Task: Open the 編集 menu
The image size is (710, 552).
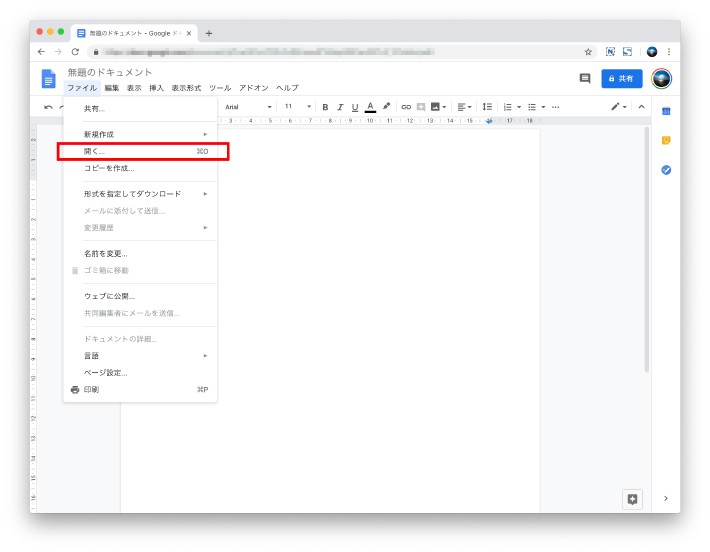Action: click(111, 88)
